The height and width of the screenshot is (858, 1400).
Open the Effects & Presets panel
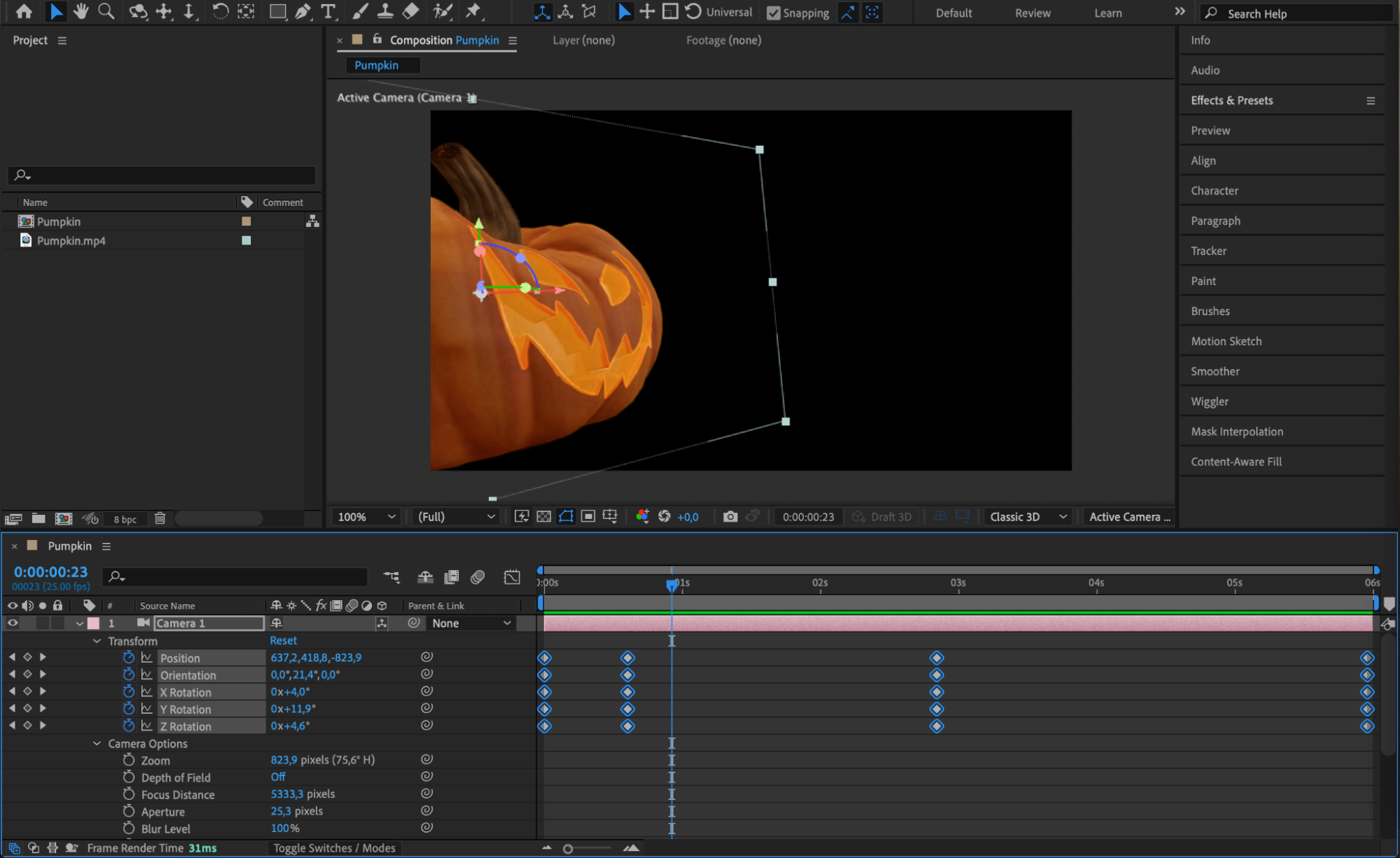point(1231,100)
